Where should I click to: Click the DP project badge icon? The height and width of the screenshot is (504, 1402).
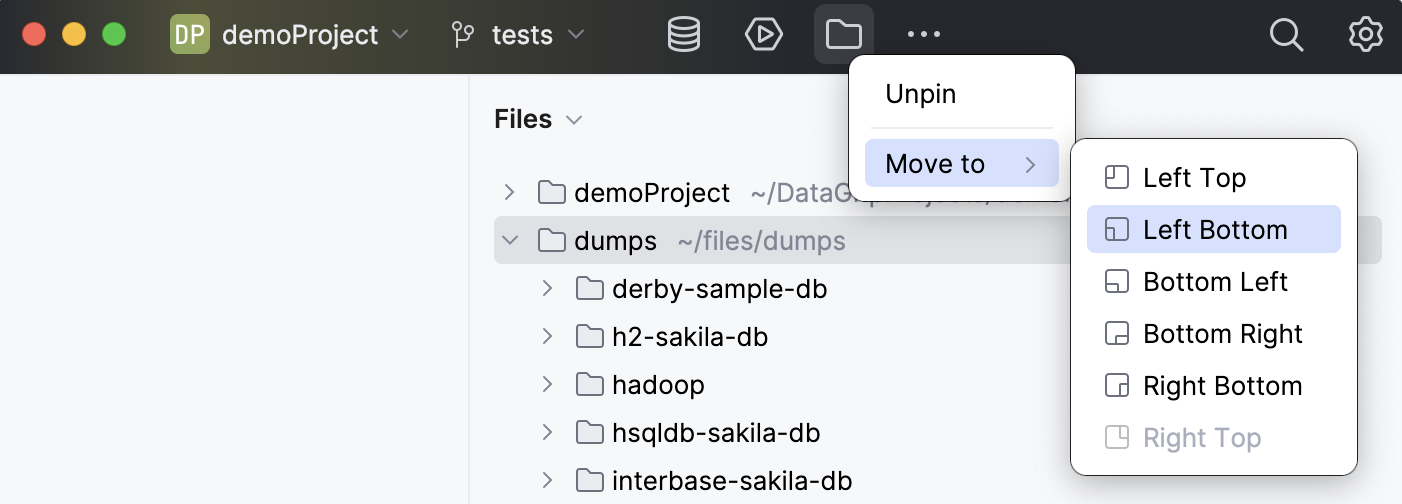pyautogui.click(x=190, y=35)
